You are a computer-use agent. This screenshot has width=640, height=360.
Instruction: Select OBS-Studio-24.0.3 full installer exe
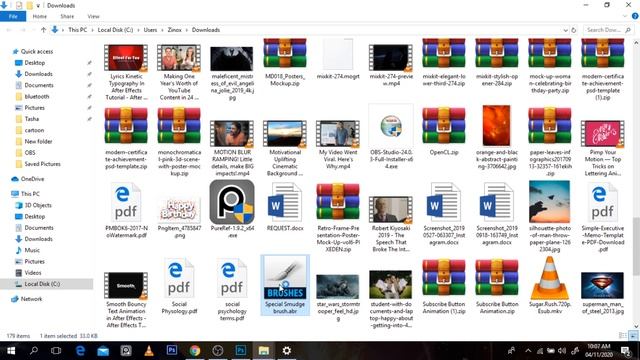(x=391, y=137)
